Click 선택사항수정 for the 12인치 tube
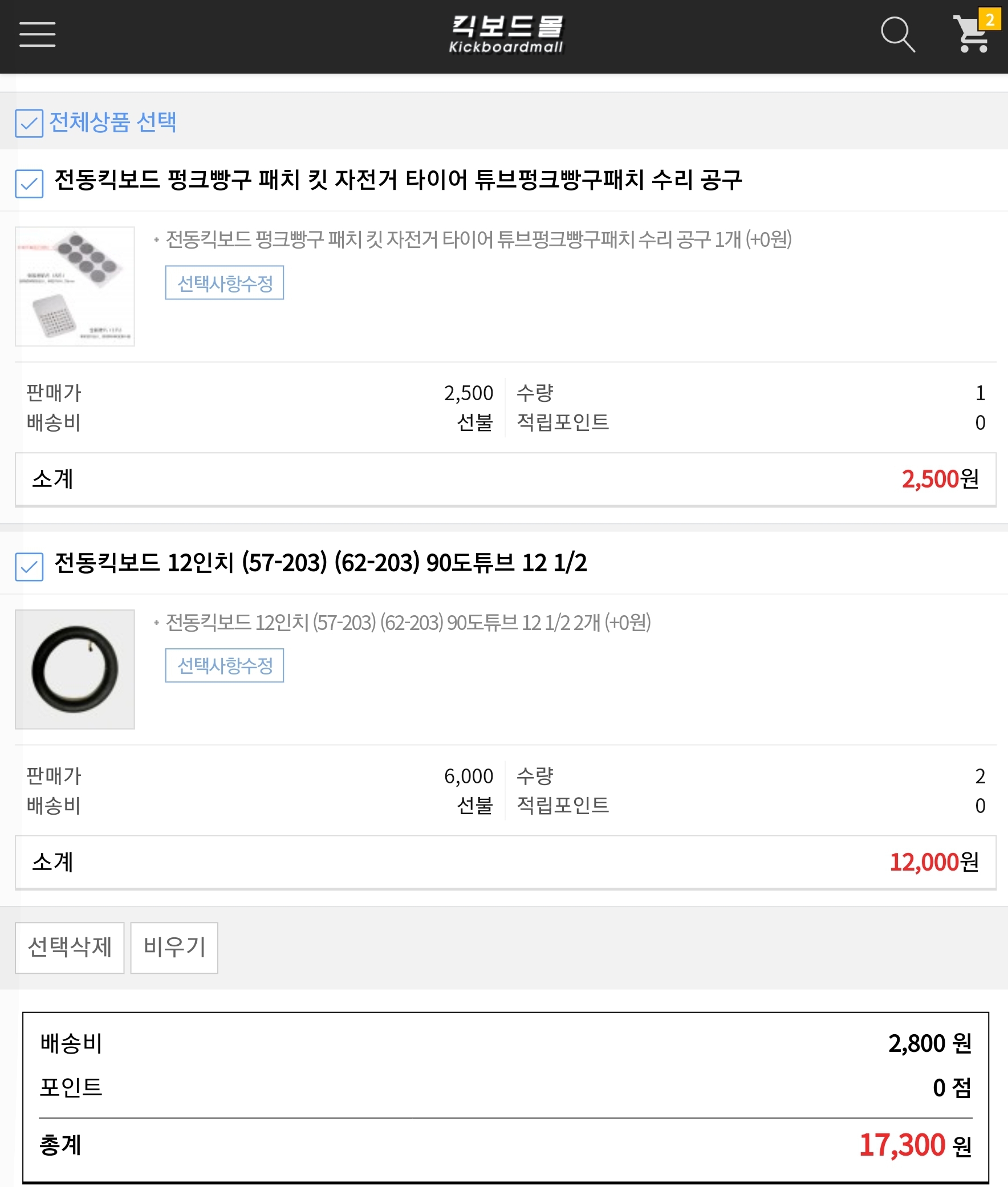This screenshot has height=1187, width=1008. coord(225,665)
